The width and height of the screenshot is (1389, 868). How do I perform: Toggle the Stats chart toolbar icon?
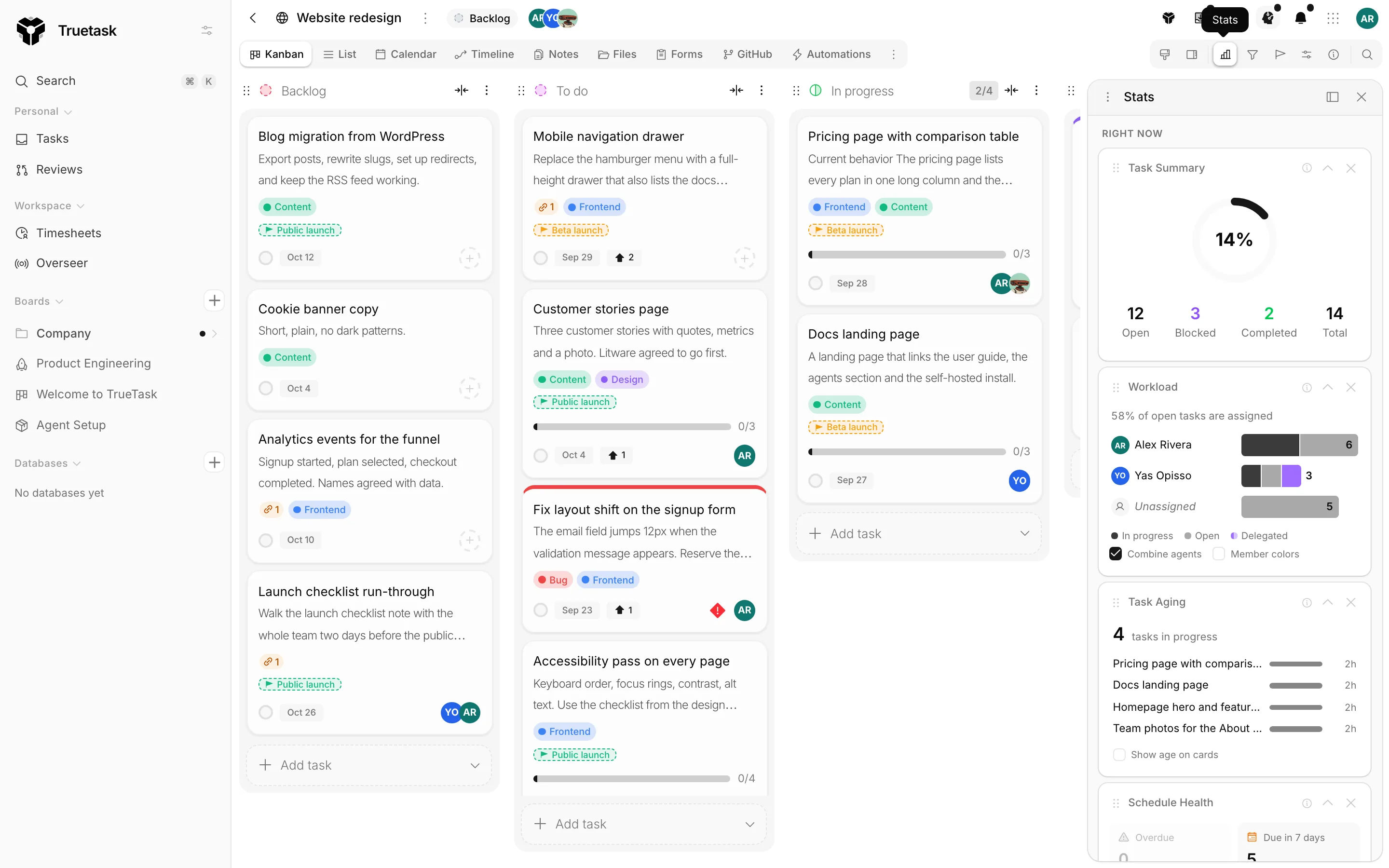coord(1225,54)
